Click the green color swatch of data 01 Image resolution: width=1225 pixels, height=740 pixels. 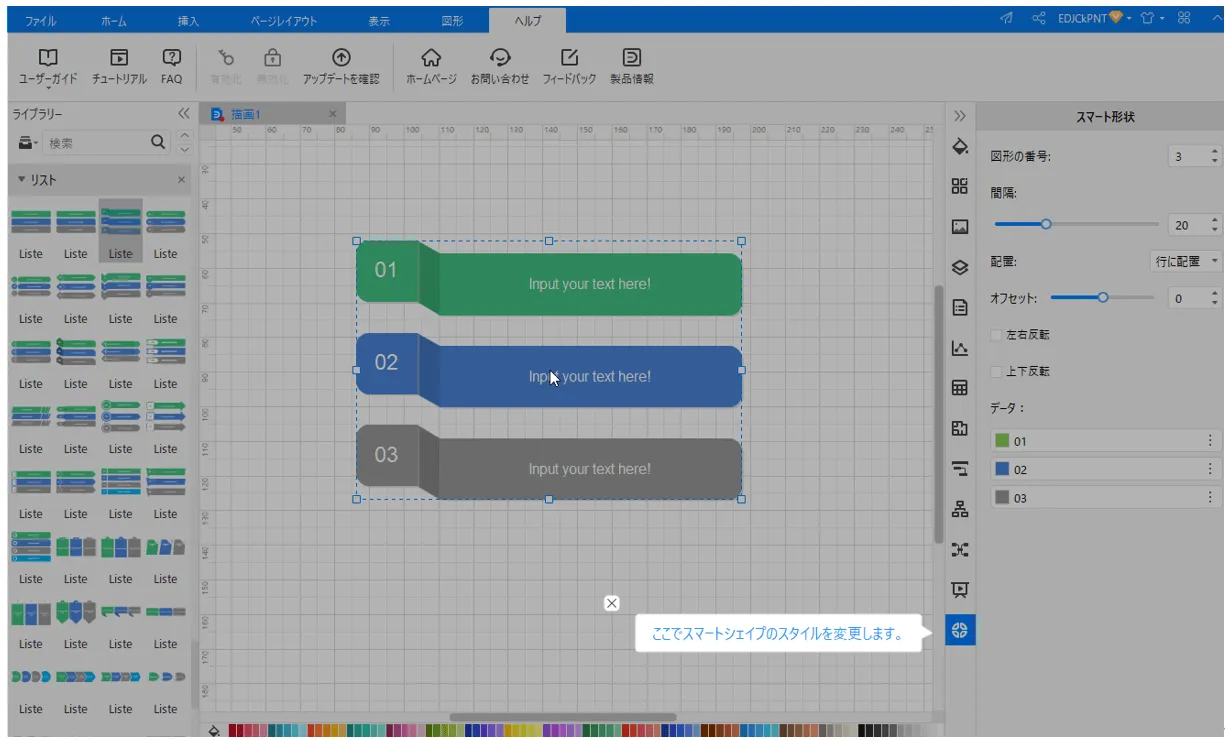[x=1003, y=441]
